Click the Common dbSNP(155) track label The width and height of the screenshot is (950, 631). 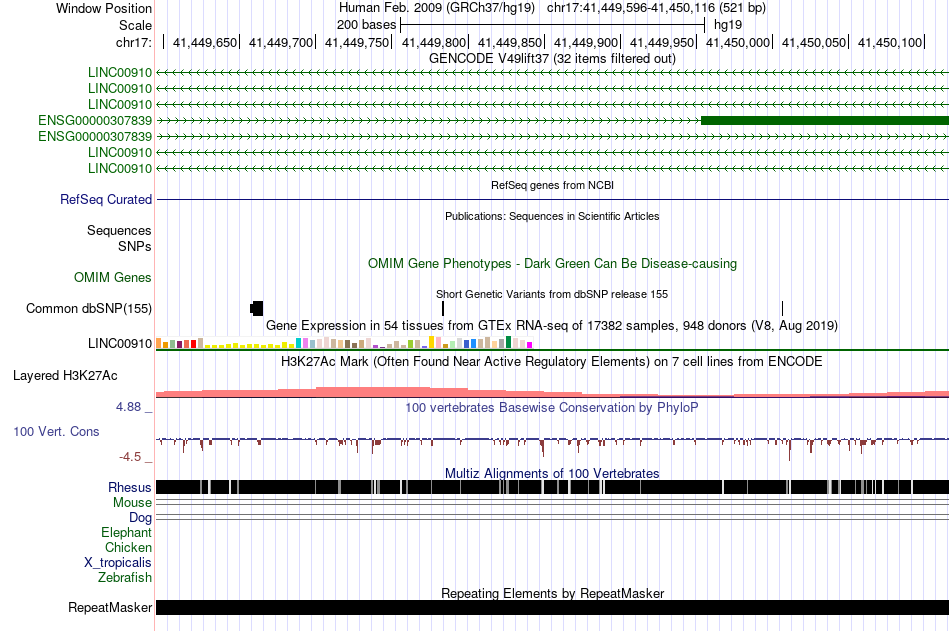(89, 309)
